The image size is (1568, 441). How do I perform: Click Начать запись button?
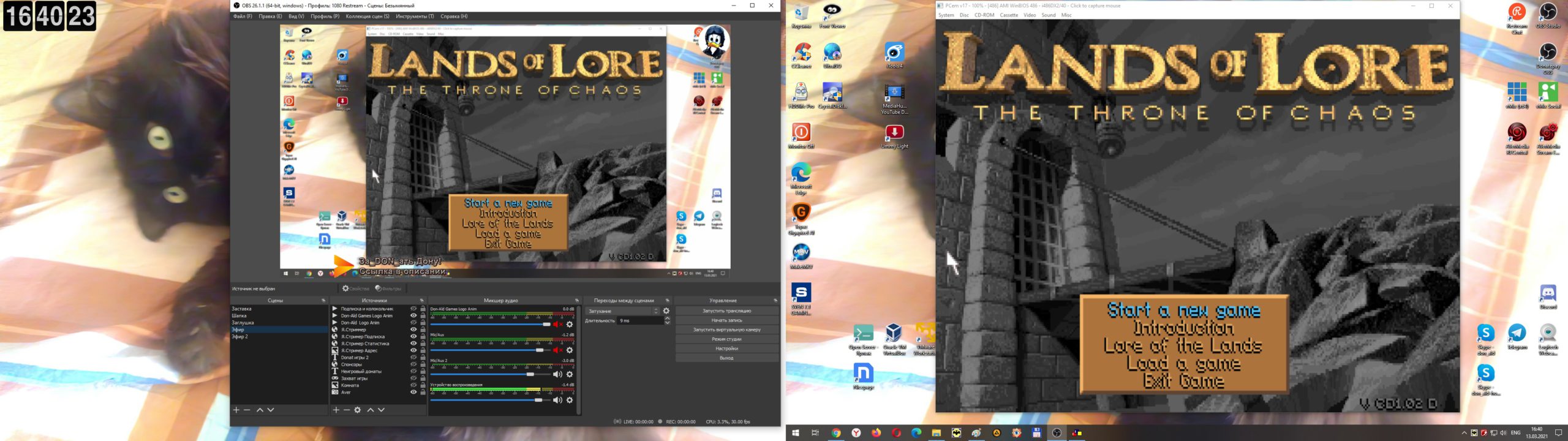click(x=726, y=320)
